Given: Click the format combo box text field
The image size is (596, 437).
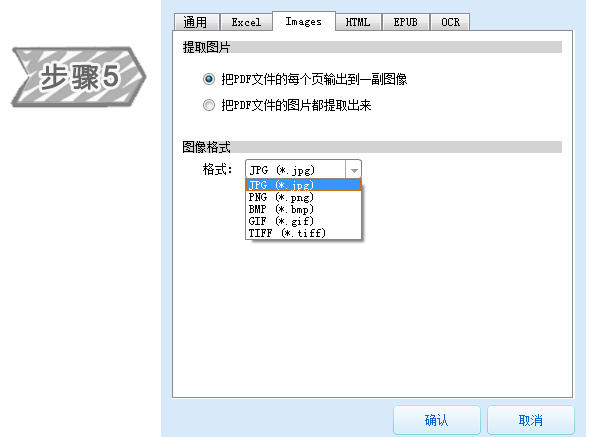Looking at the screenshot, I should point(296,170).
